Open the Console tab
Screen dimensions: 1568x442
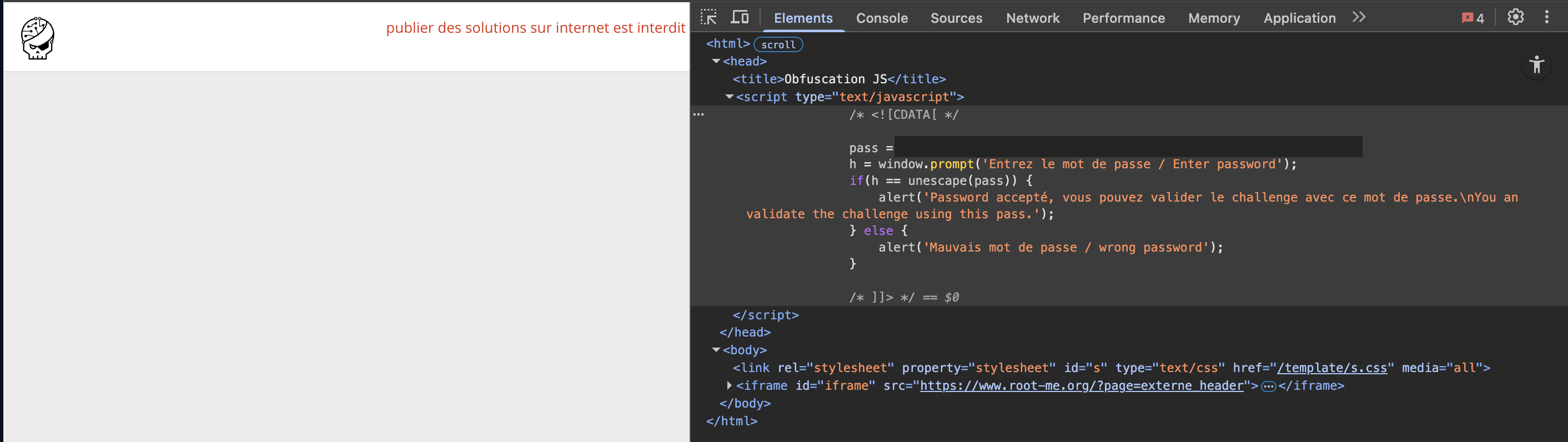coord(881,18)
